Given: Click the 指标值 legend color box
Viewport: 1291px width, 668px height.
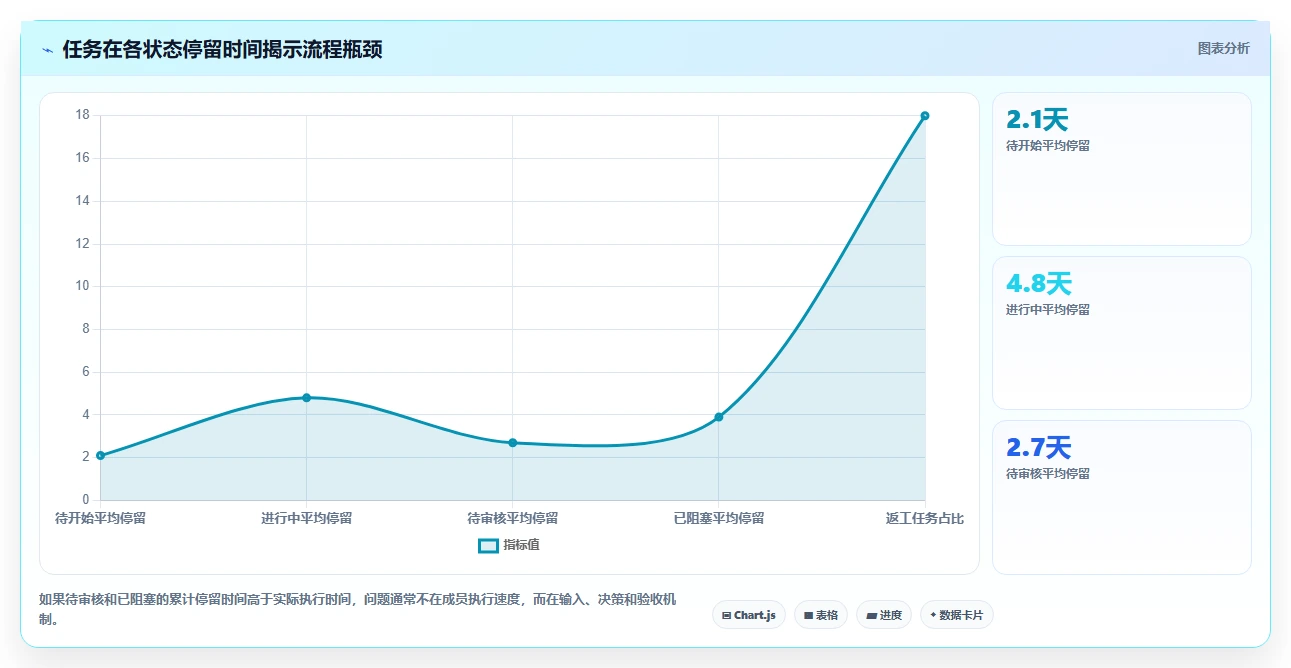Looking at the screenshot, I should pos(488,545).
